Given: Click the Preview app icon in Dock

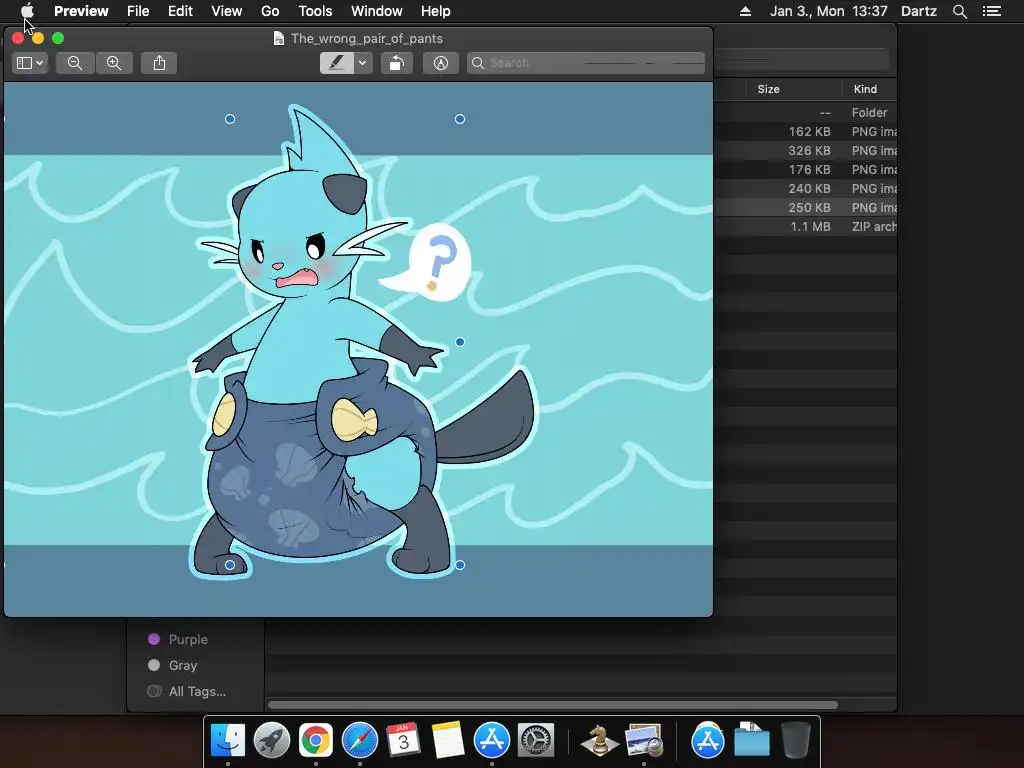Looking at the screenshot, I should click(x=644, y=741).
